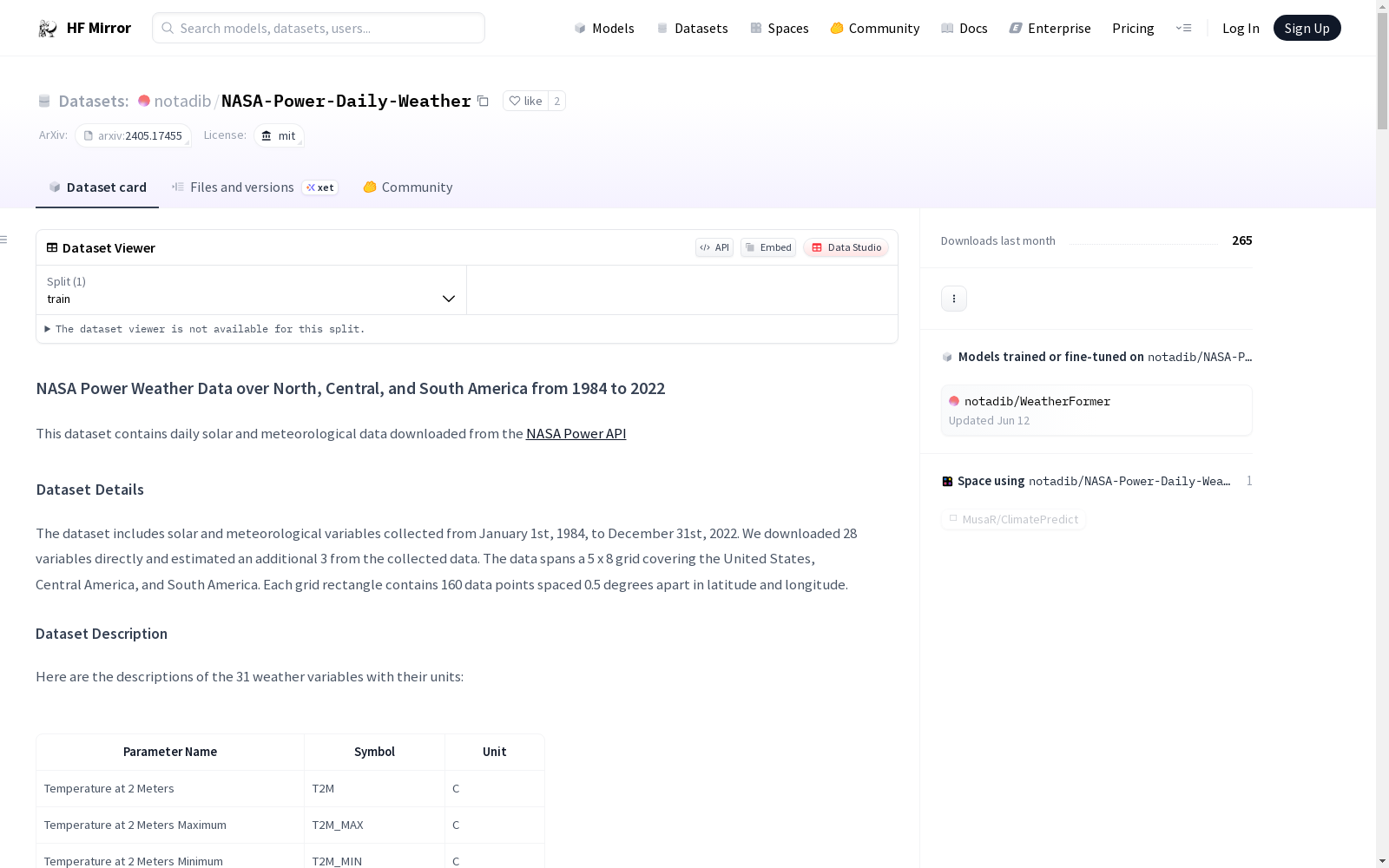Follow the NASA Power API link
The image size is (1389, 868).
point(576,433)
